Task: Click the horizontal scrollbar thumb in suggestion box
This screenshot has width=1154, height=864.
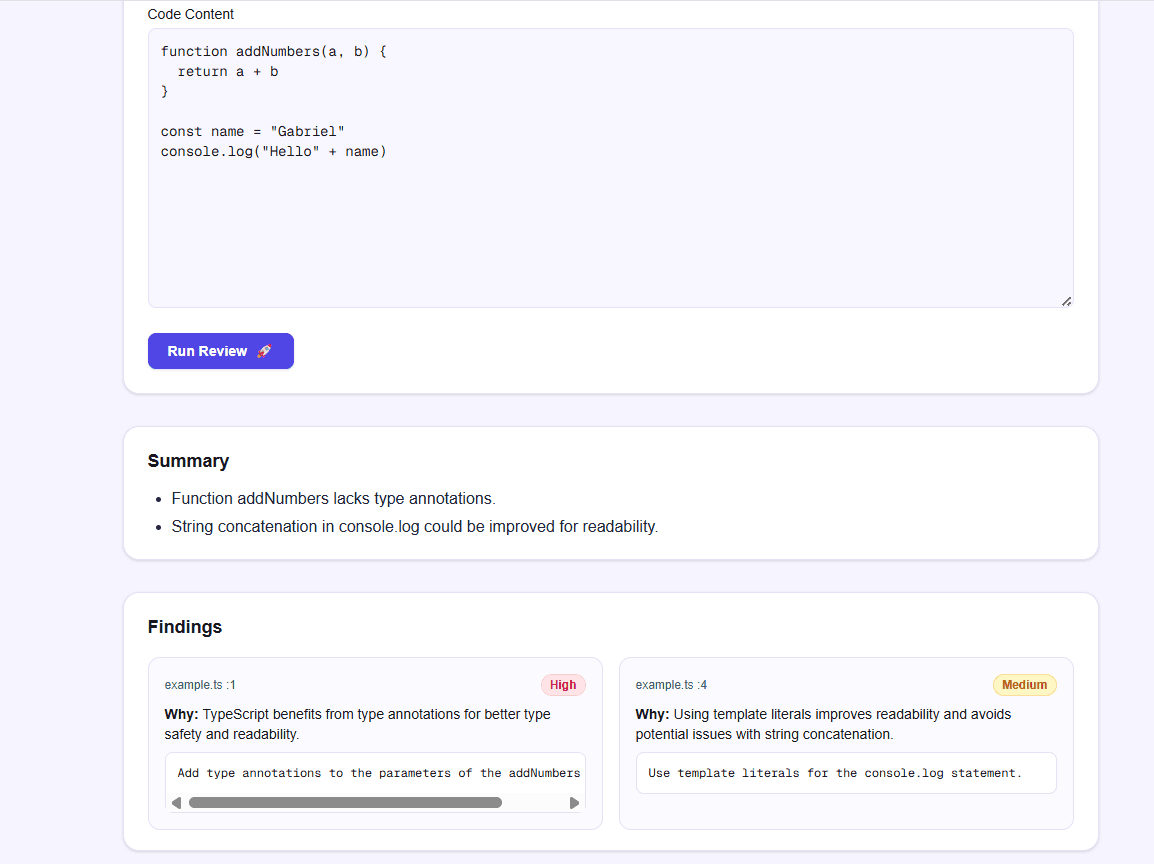Action: pyautogui.click(x=345, y=803)
